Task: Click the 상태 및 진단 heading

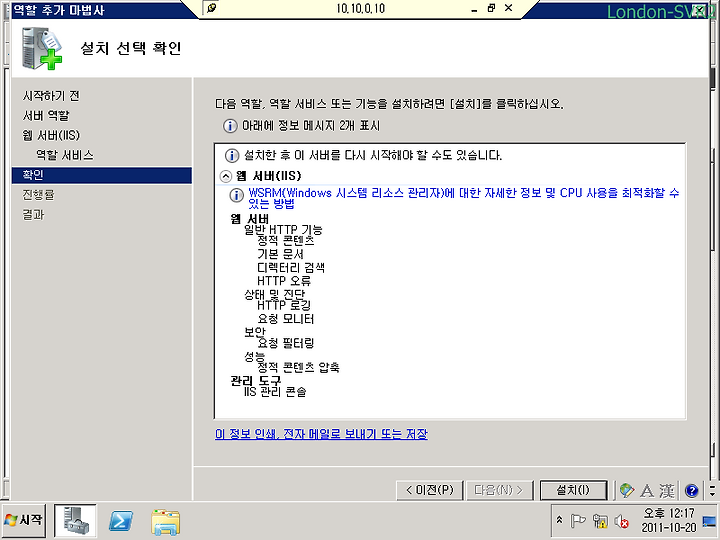Action: [275, 294]
